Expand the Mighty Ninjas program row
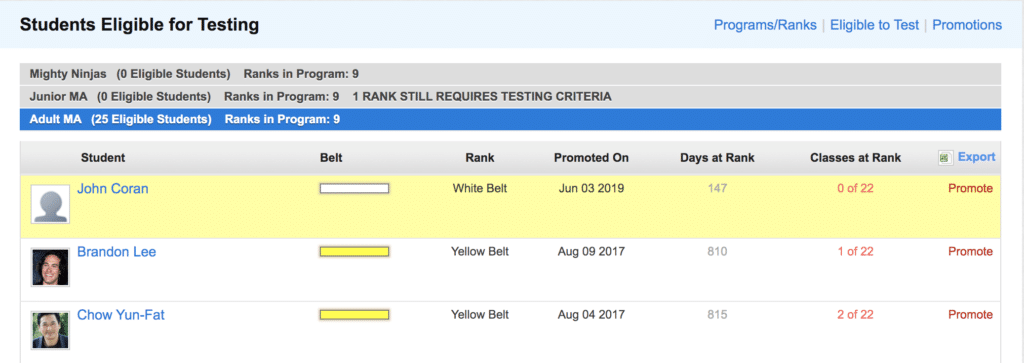1024x363 pixels. point(510,74)
